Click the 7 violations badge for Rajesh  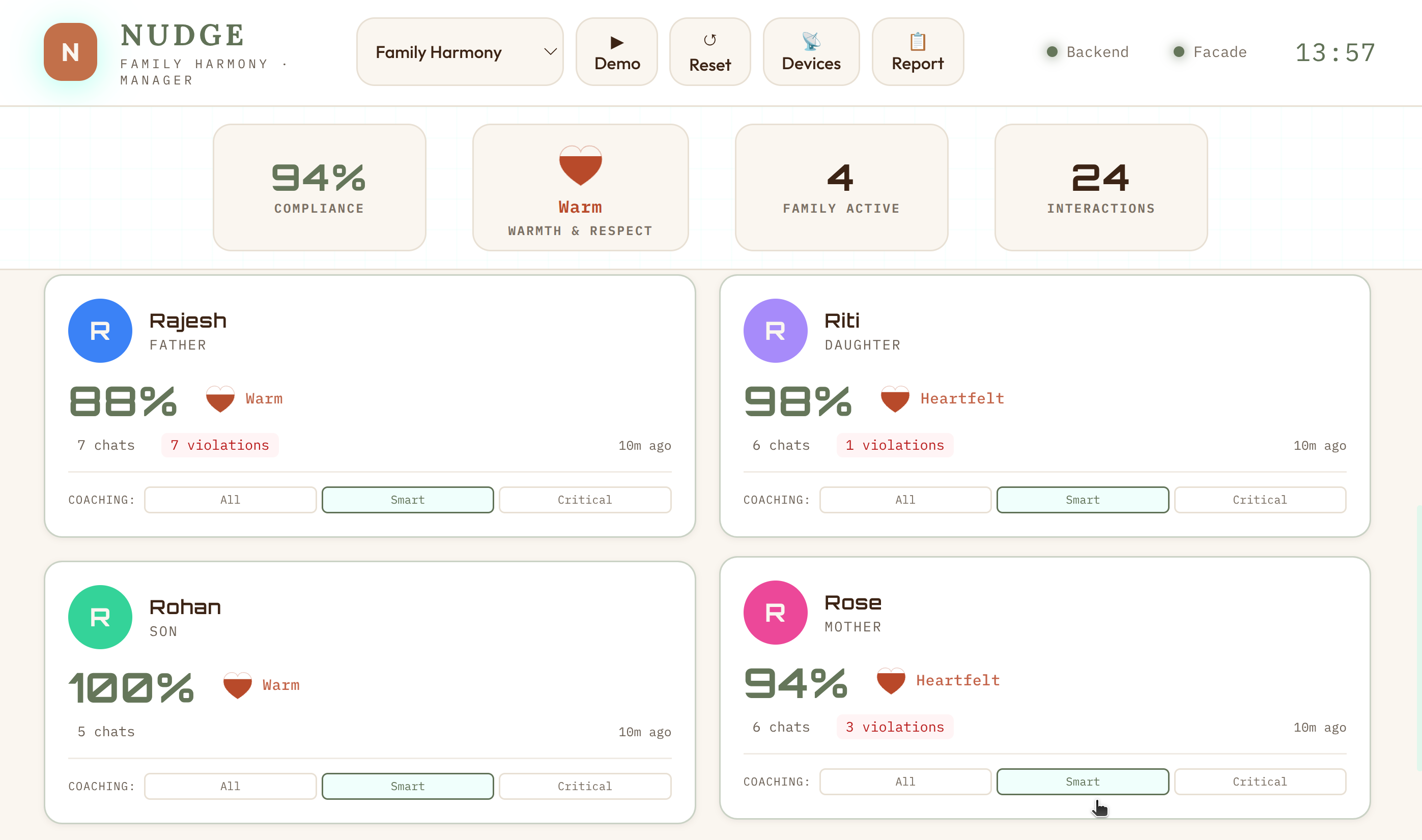[x=220, y=445]
